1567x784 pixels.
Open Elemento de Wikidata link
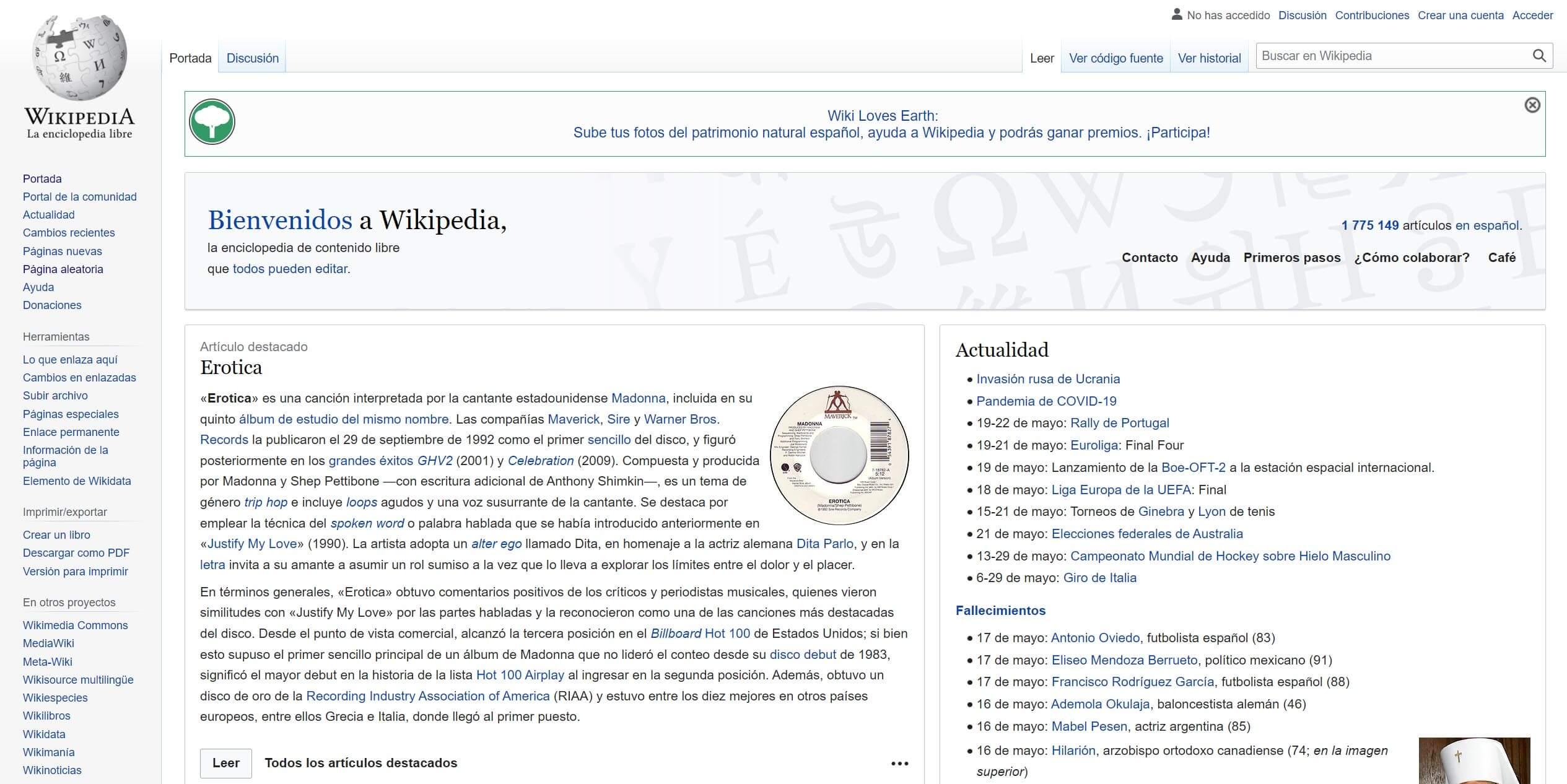(x=77, y=481)
